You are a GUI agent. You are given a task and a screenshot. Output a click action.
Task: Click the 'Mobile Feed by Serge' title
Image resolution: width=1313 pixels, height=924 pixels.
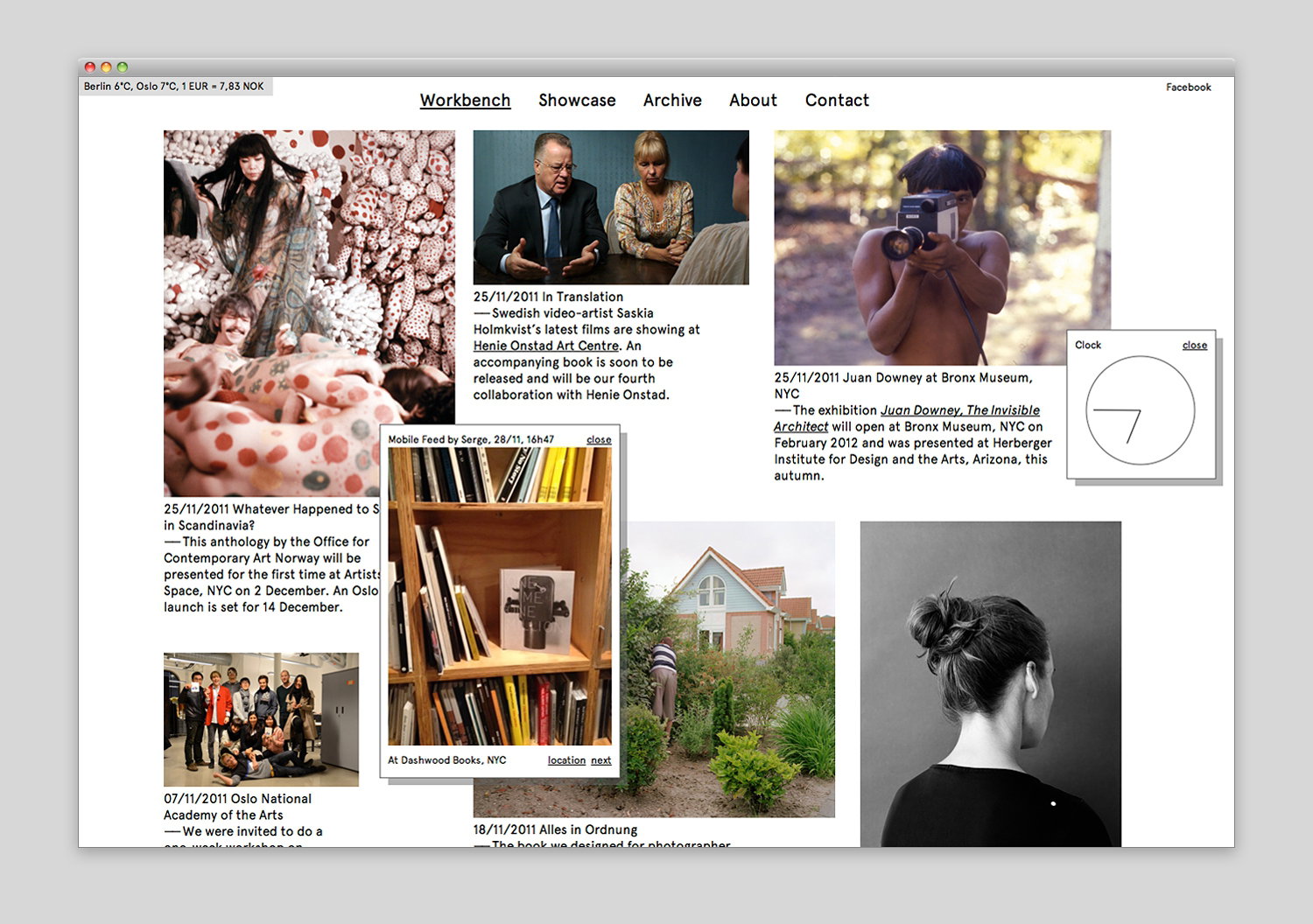471,440
